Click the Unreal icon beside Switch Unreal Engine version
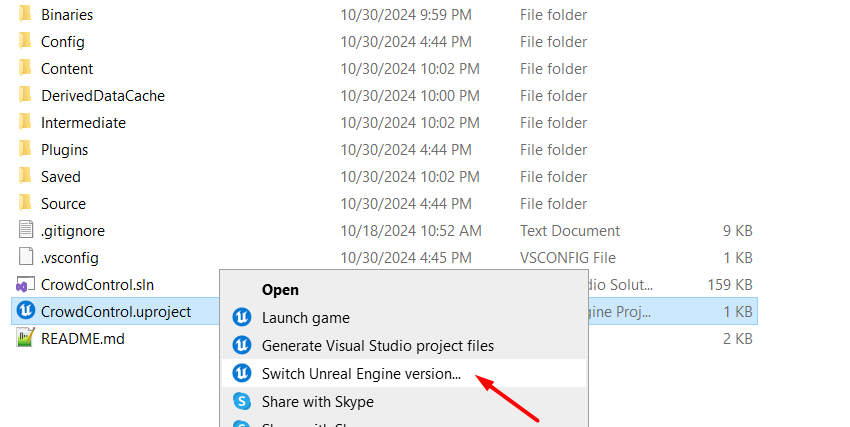 pyautogui.click(x=241, y=374)
